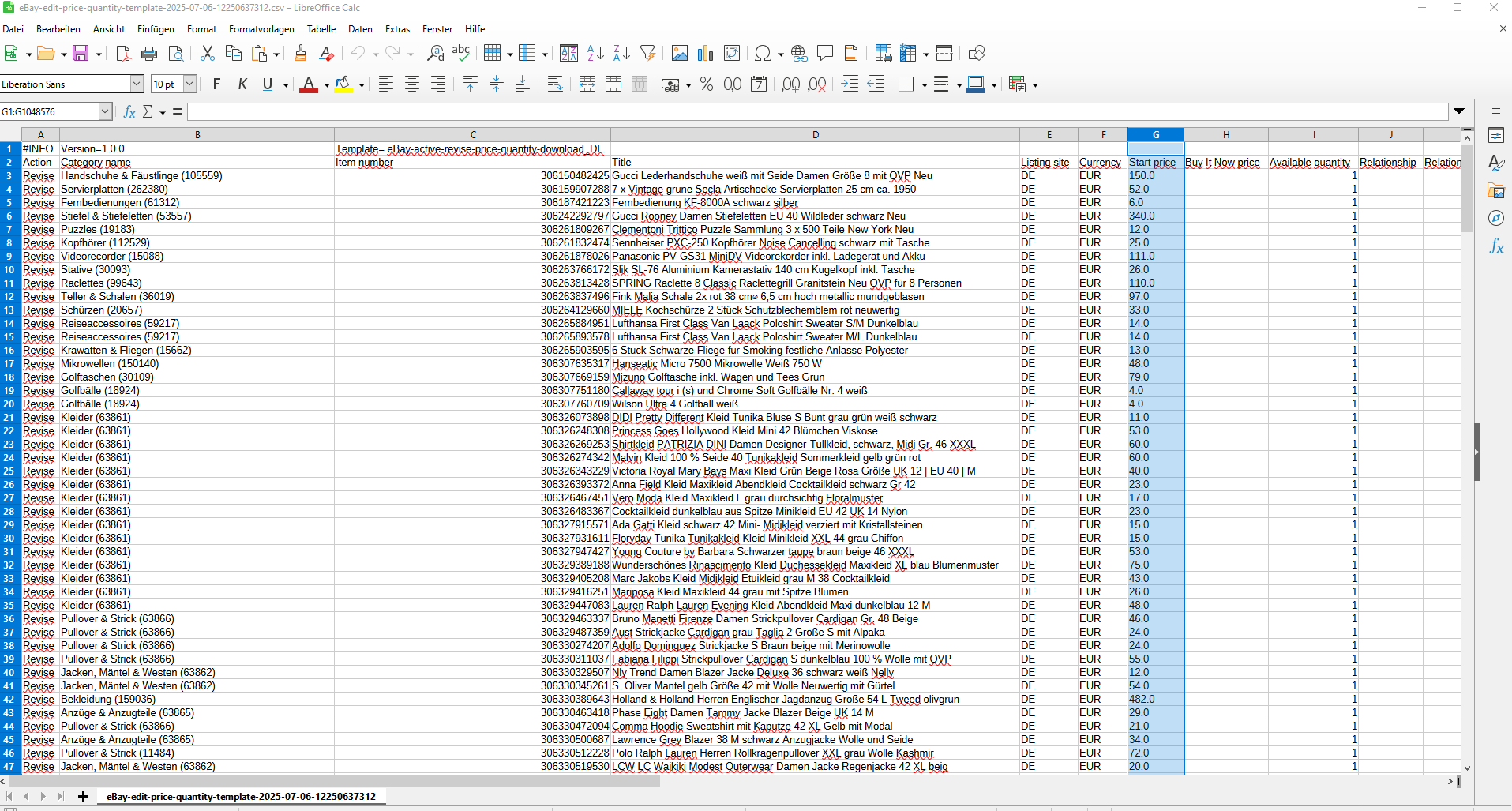Click the Insert Comment icon
This screenshot has height=811, width=1512.
[825, 53]
